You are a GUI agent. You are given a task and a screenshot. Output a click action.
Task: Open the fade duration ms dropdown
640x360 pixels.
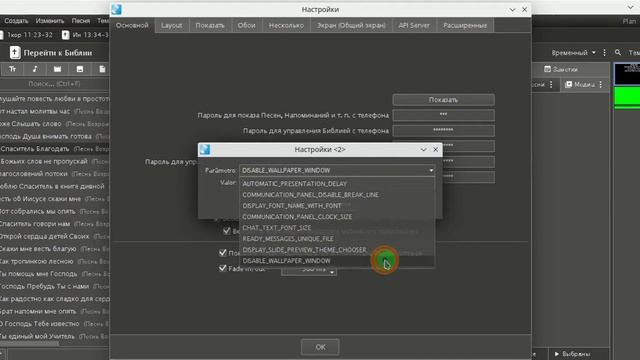[332, 271]
